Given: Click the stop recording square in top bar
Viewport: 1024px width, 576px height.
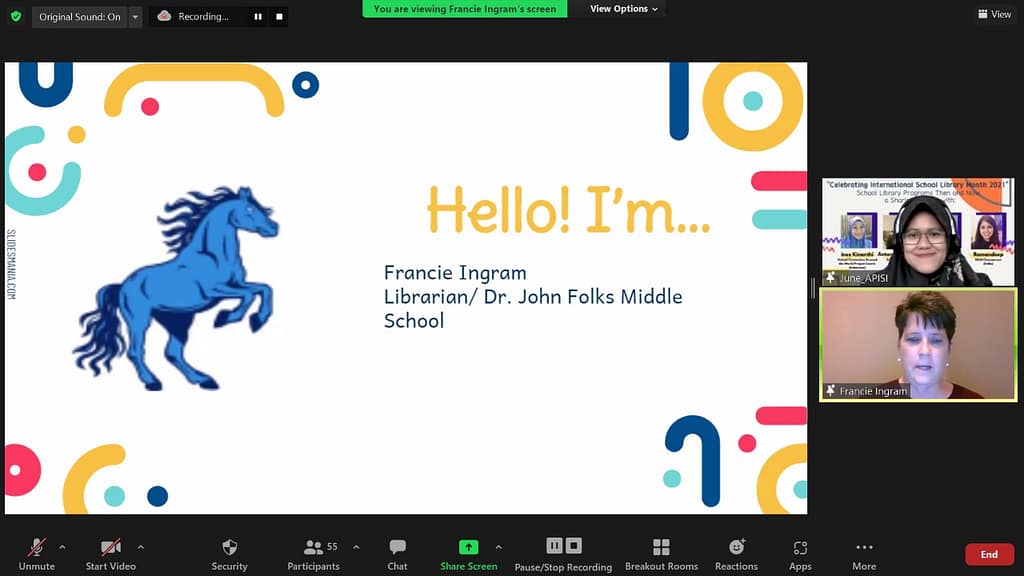Looking at the screenshot, I should [279, 17].
